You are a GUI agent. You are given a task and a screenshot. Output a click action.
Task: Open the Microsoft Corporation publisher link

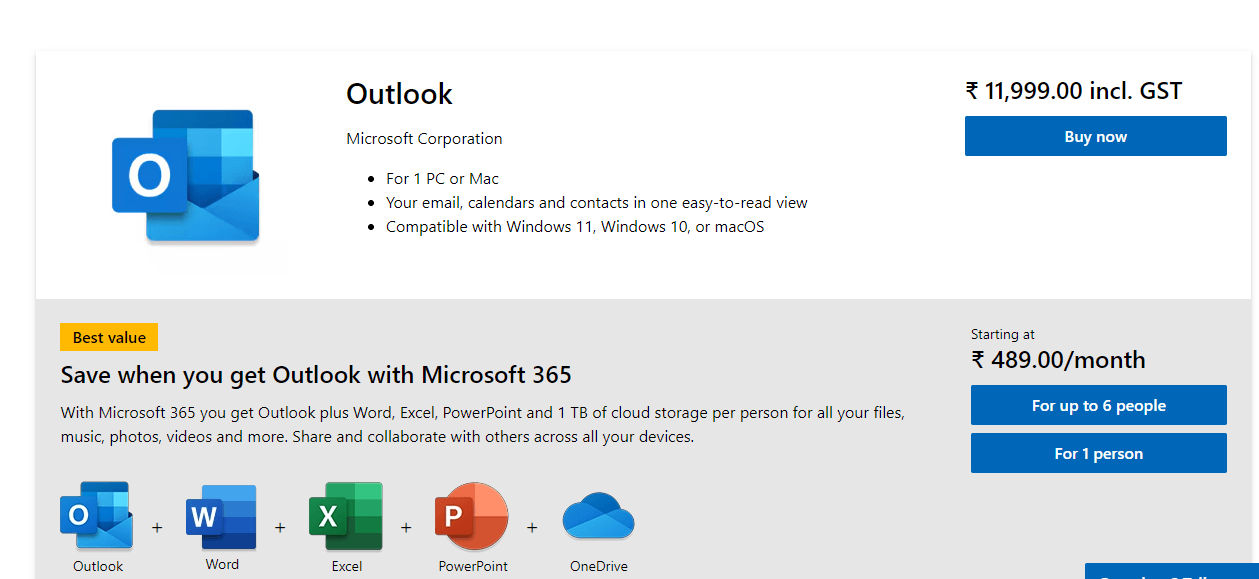(423, 138)
